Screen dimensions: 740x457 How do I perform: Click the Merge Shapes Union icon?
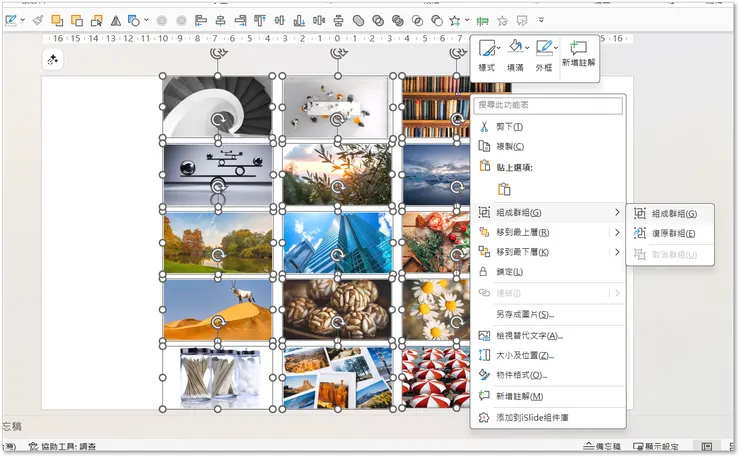pos(358,20)
